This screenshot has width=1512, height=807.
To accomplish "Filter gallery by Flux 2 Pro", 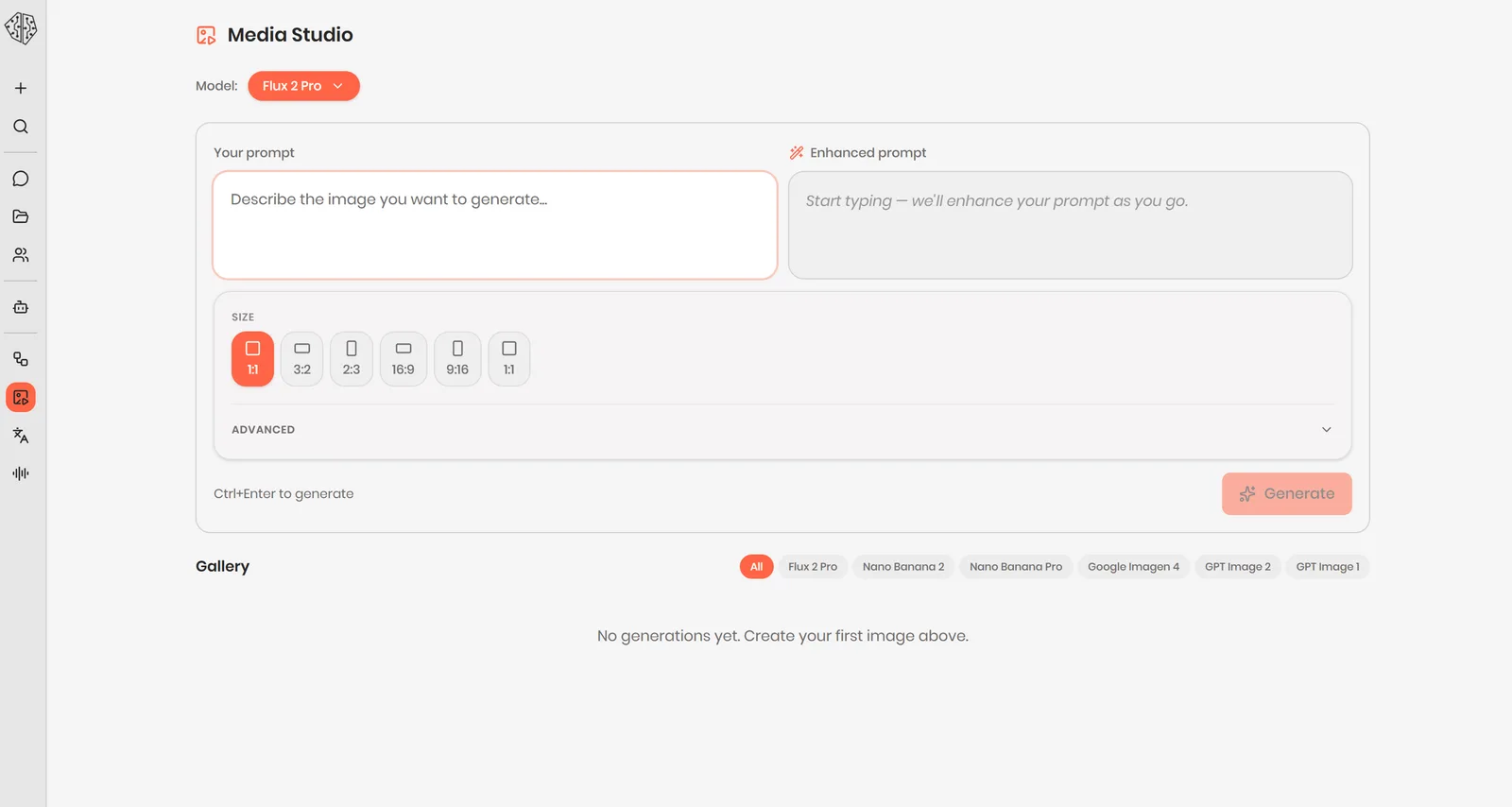I will tap(813, 567).
